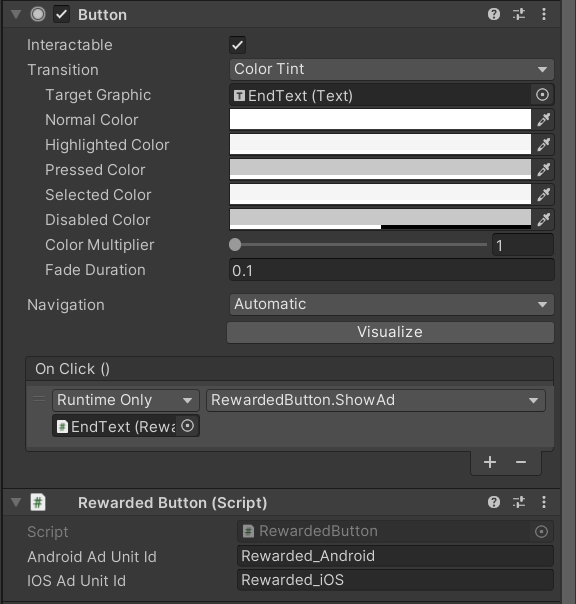Viewport: 576px width, 604px height.
Task: Pick Highlighted Color with eyedropper
Action: pos(543,145)
